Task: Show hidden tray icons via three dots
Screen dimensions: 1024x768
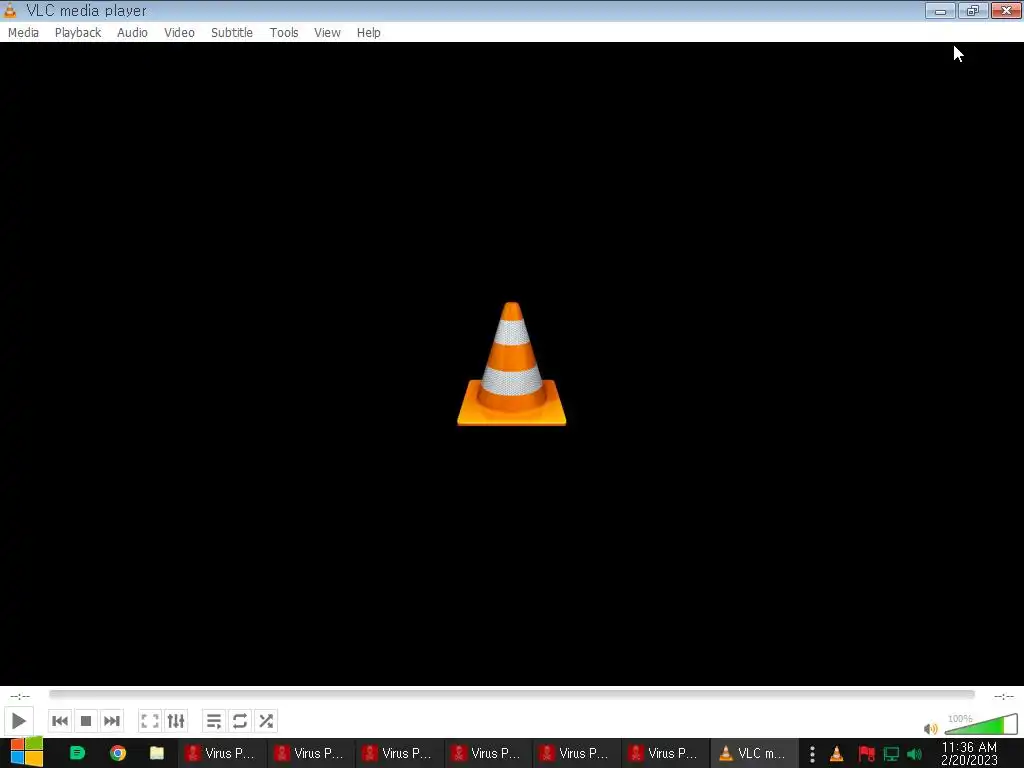Action: [x=812, y=754]
